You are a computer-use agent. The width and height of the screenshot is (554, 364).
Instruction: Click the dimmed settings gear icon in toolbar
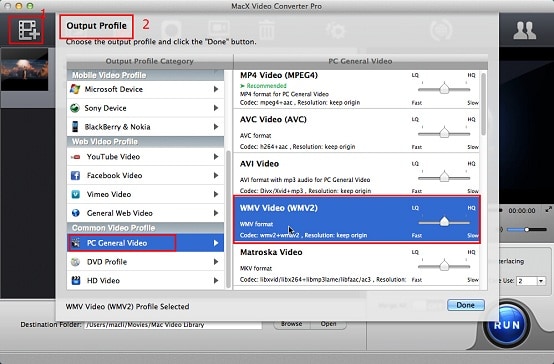point(336,30)
